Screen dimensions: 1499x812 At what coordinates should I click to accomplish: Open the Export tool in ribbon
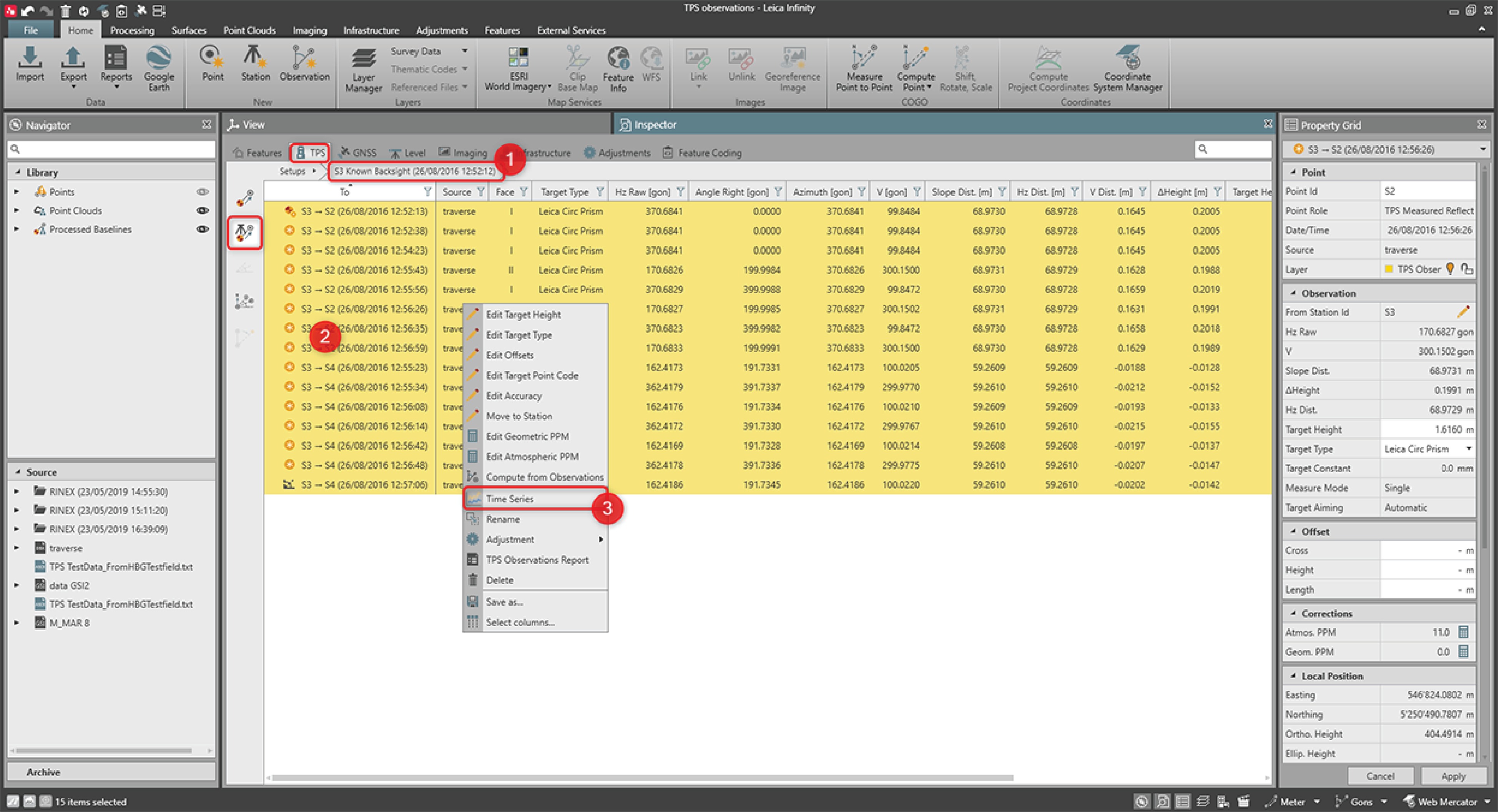(73, 67)
